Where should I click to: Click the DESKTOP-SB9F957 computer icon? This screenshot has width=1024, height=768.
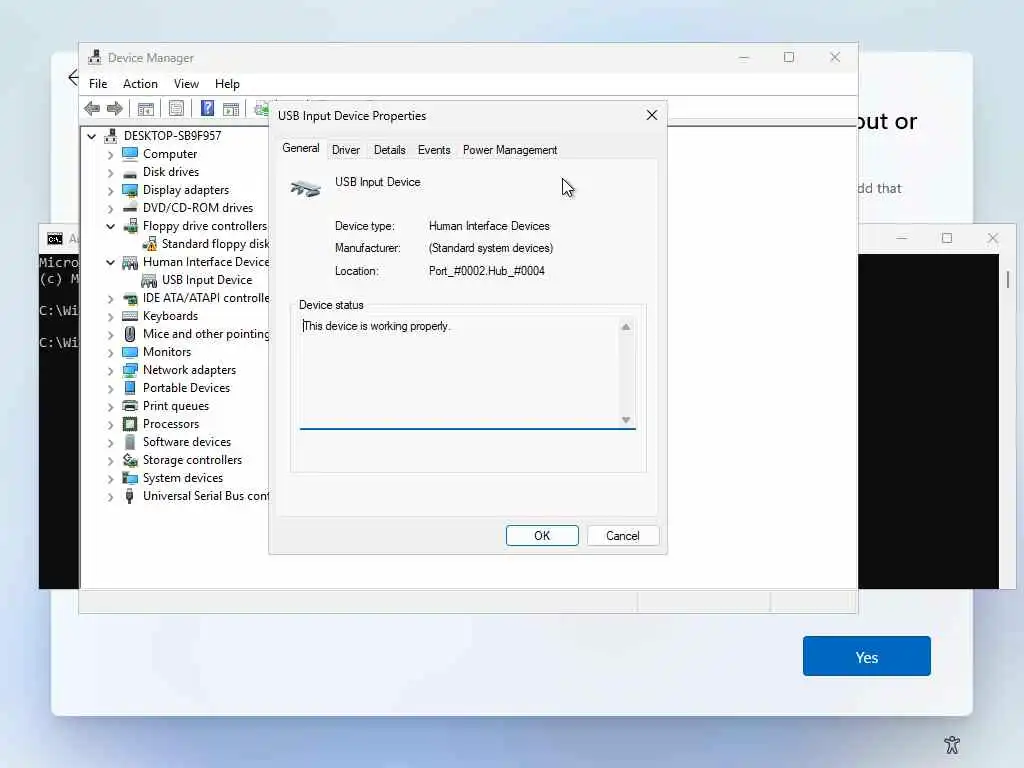point(111,135)
